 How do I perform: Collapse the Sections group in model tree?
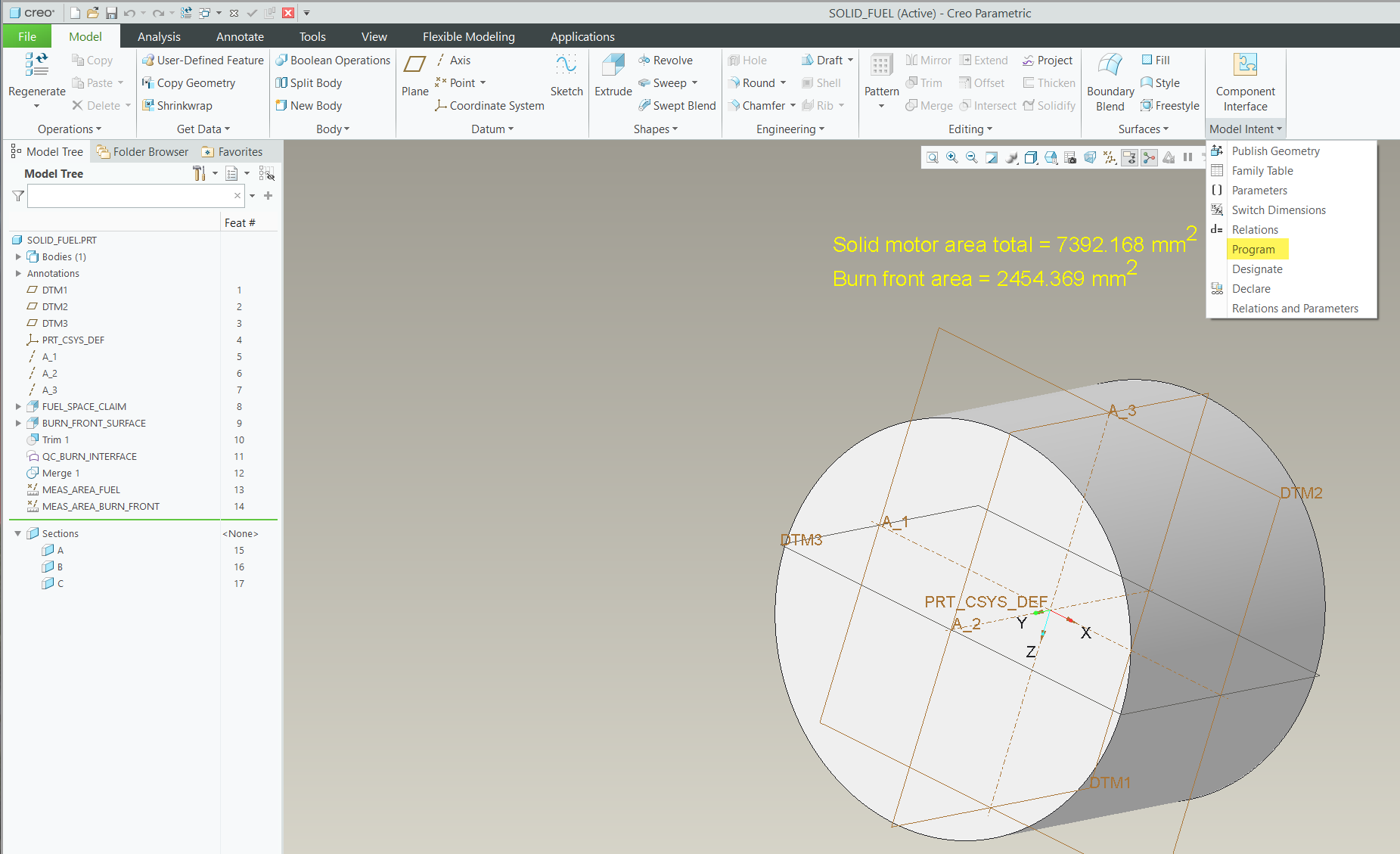(x=17, y=533)
